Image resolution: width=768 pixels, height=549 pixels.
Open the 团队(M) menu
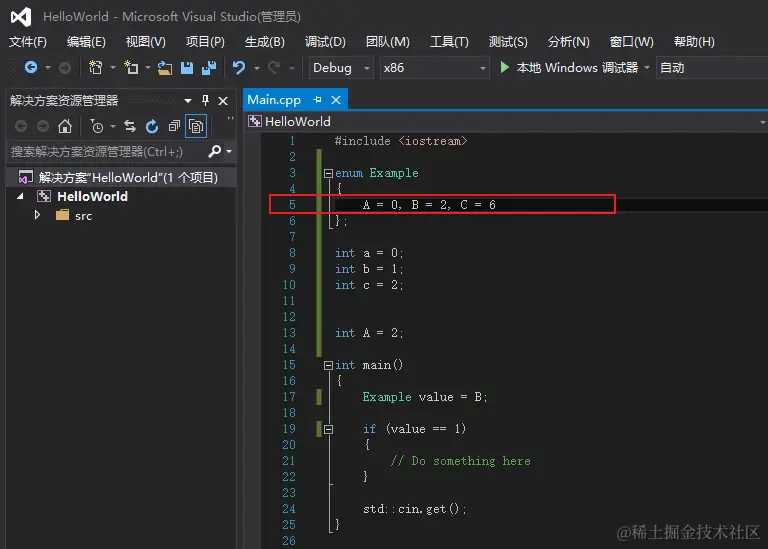(387, 42)
